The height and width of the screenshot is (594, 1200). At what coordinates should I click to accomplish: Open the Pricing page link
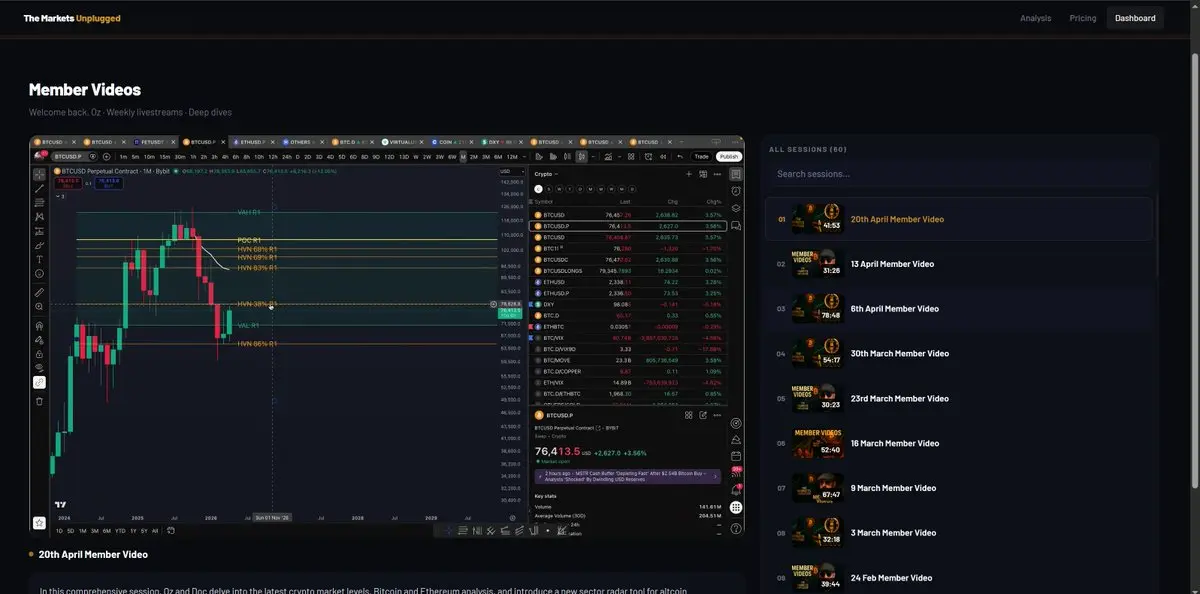point(1082,18)
